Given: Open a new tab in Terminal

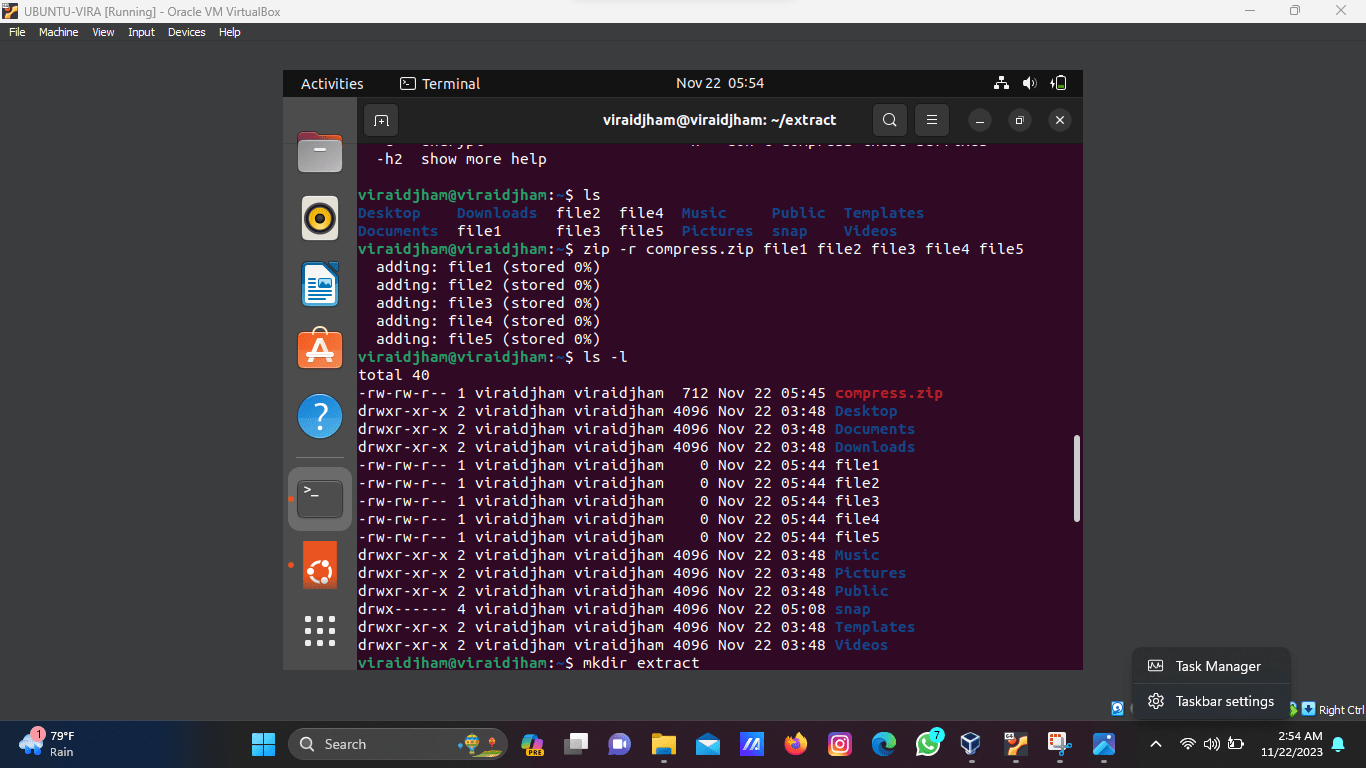Looking at the screenshot, I should point(381,120).
